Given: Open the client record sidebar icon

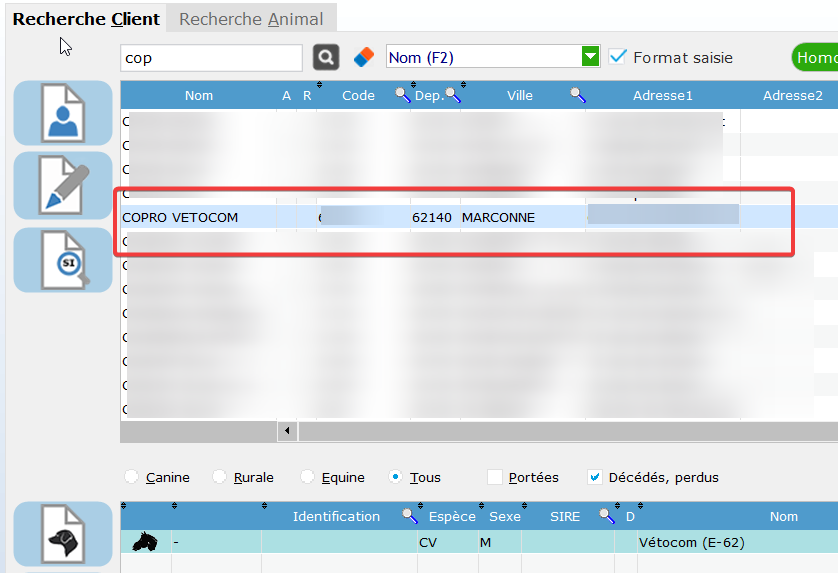Looking at the screenshot, I should [x=62, y=113].
